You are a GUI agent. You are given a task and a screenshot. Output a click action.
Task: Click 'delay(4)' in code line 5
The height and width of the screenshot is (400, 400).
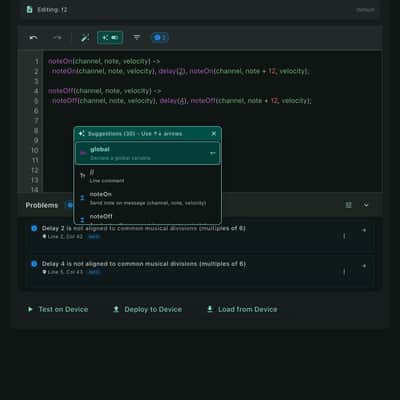coord(173,101)
